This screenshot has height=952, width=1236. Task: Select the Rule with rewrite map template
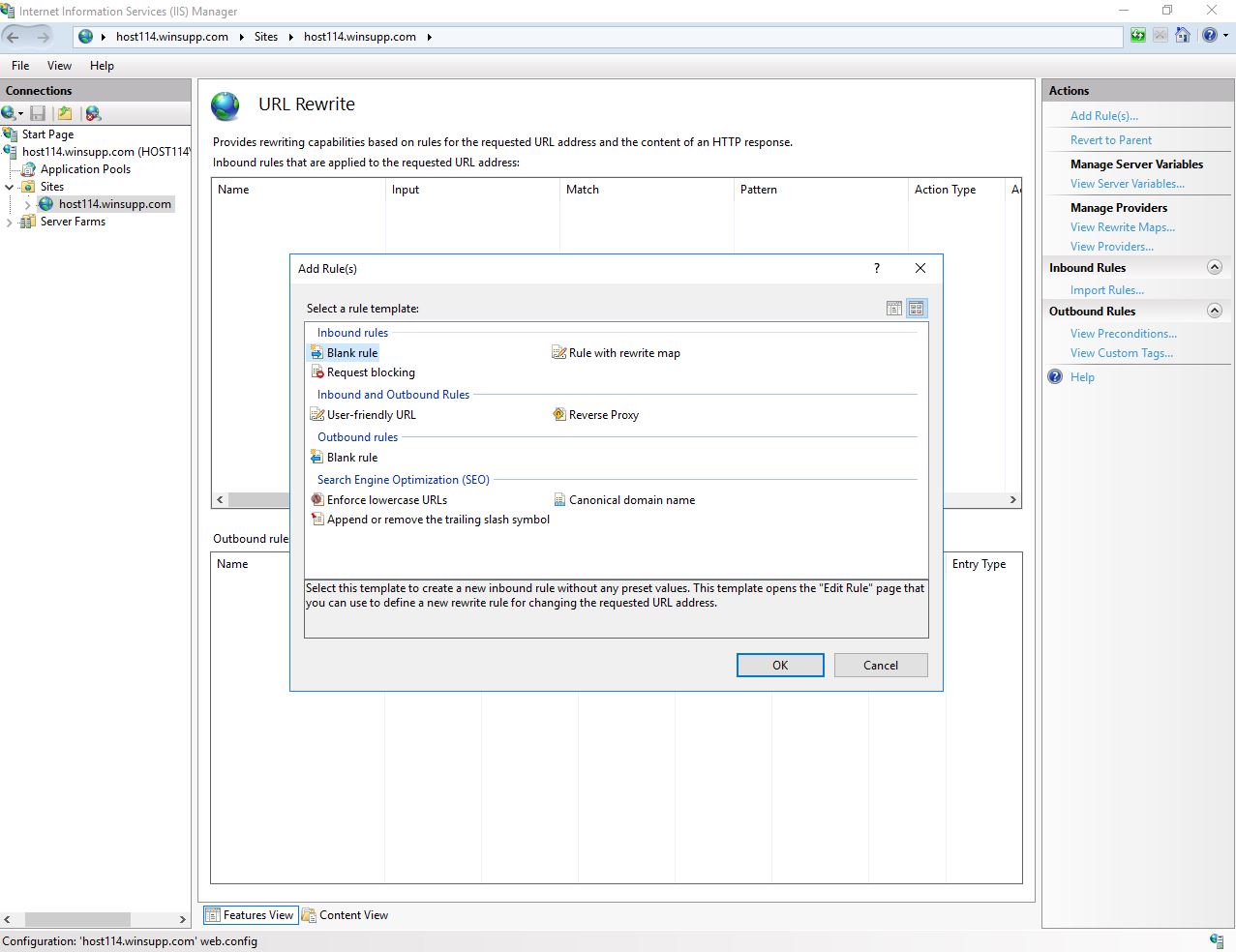[x=617, y=353]
